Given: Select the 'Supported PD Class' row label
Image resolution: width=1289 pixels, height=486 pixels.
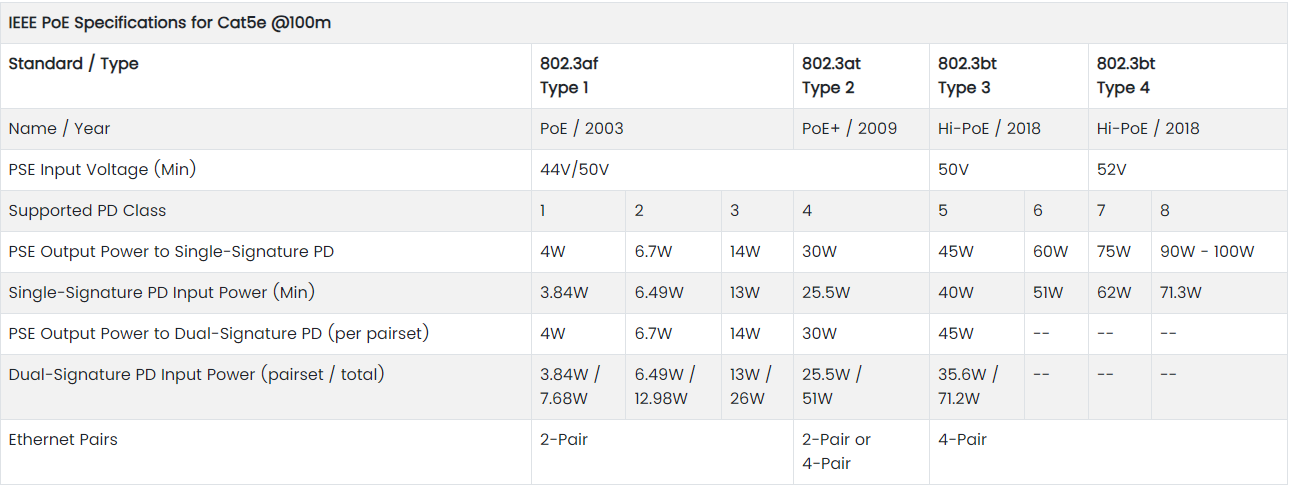Looking at the screenshot, I should tap(88, 211).
